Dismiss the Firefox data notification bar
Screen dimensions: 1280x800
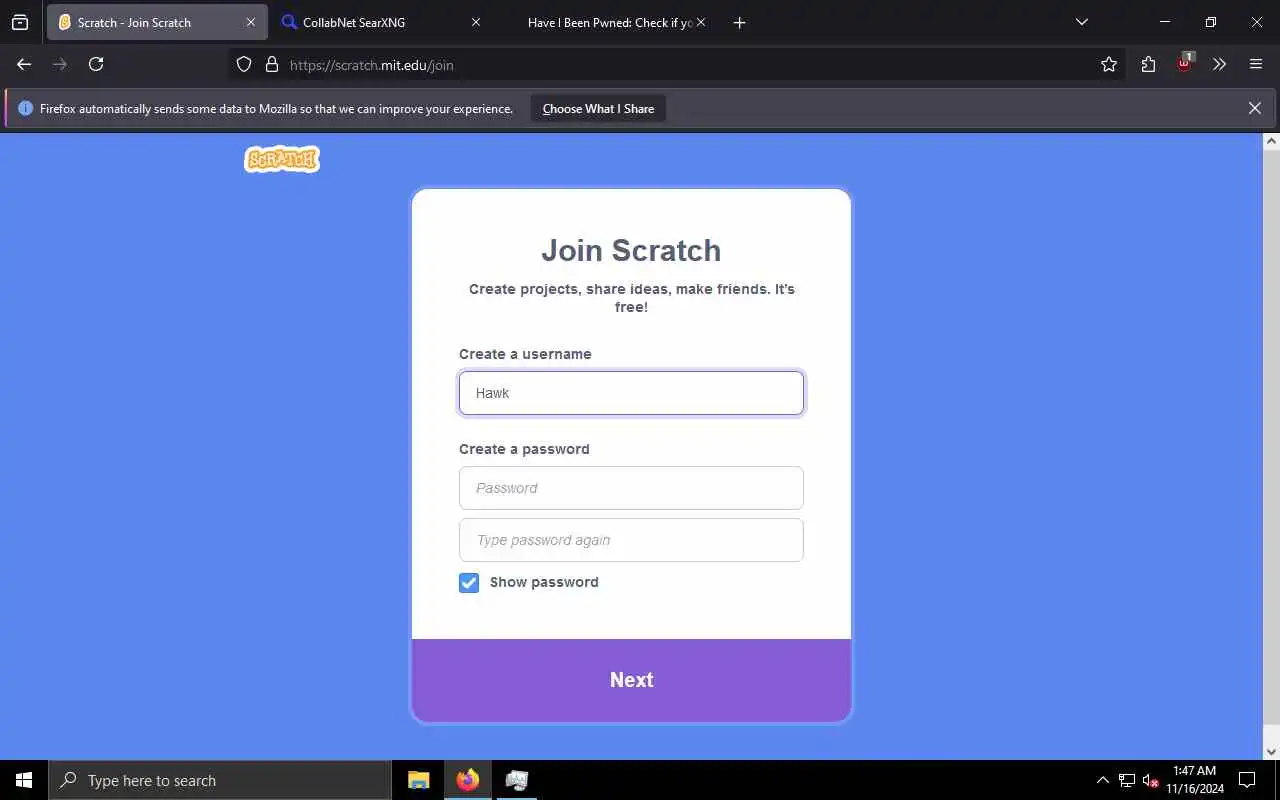pyautogui.click(x=1255, y=108)
